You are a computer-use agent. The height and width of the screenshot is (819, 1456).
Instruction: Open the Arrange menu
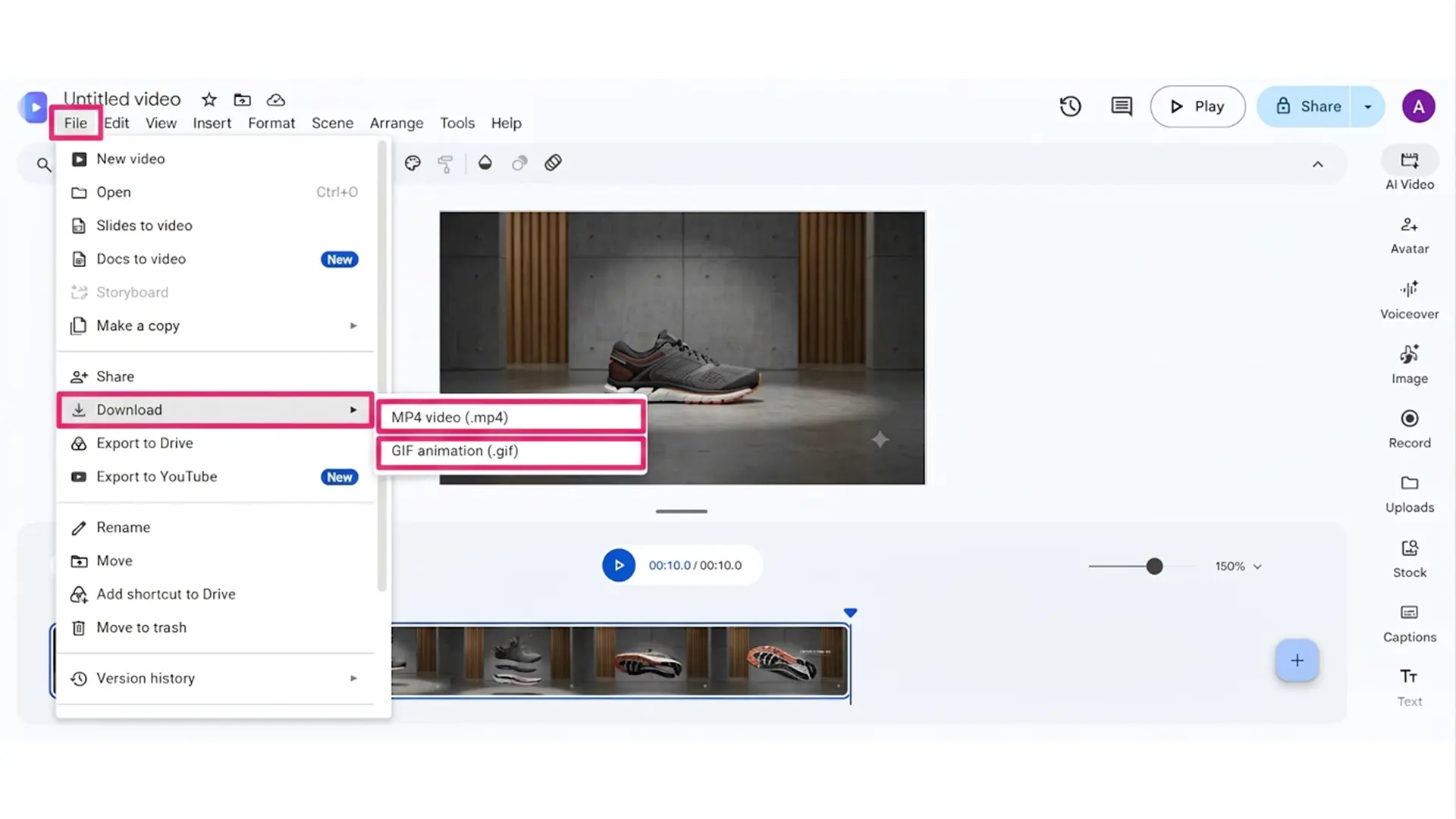(x=397, y=123)
